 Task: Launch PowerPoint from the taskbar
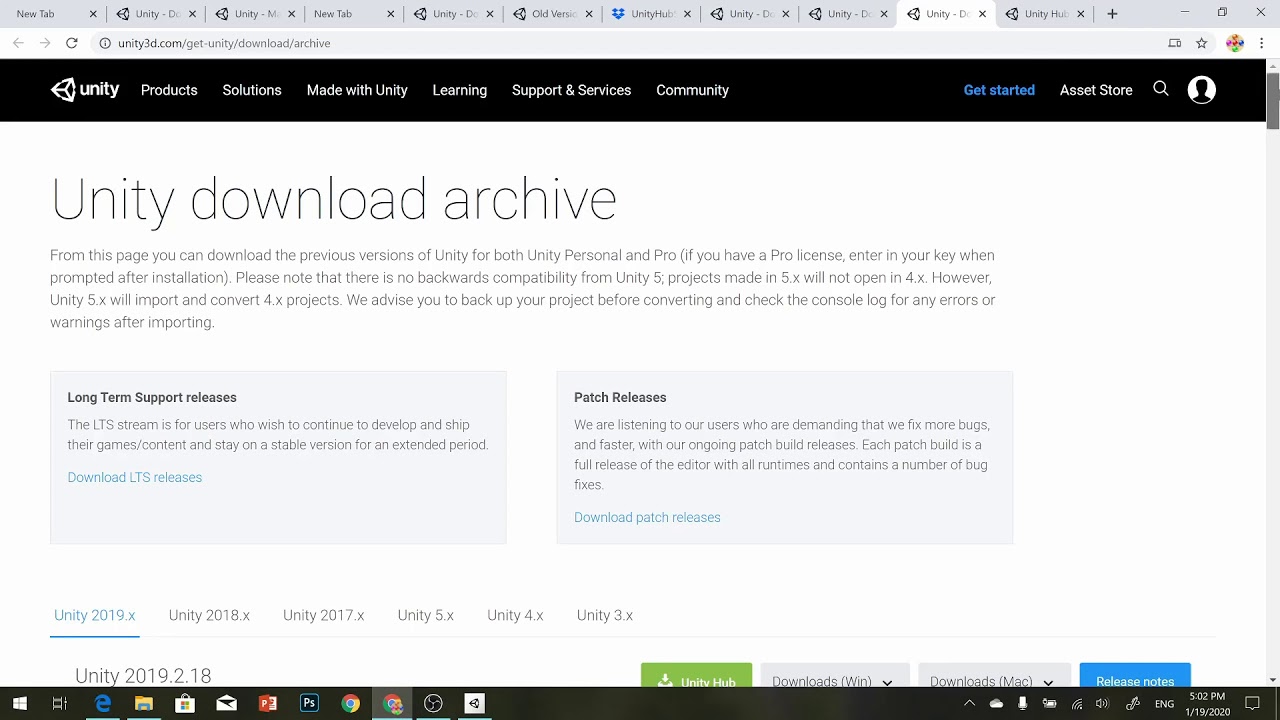(x=269, y=703)
